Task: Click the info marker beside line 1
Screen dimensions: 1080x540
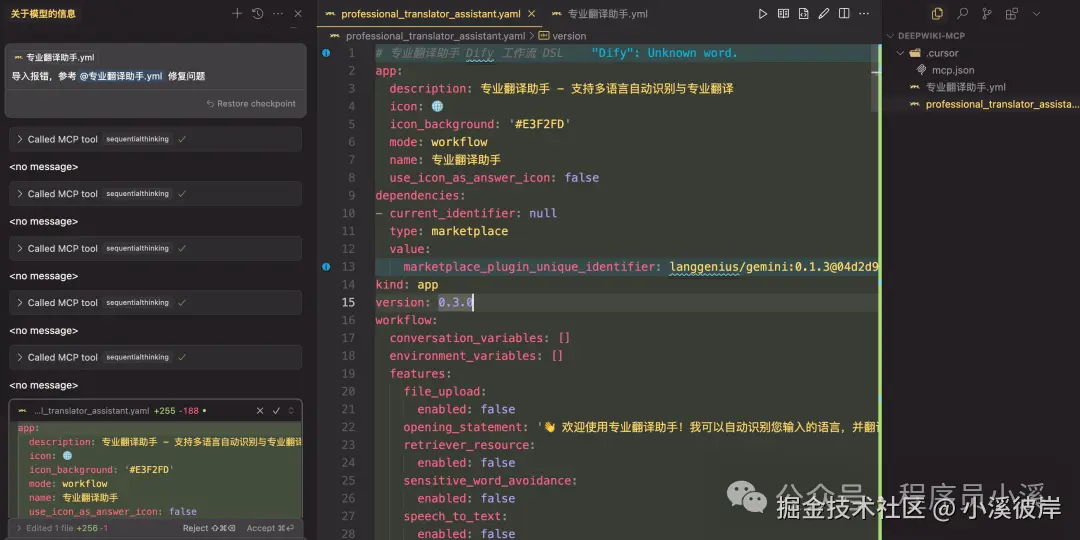Action: click(x=326, y=53)
